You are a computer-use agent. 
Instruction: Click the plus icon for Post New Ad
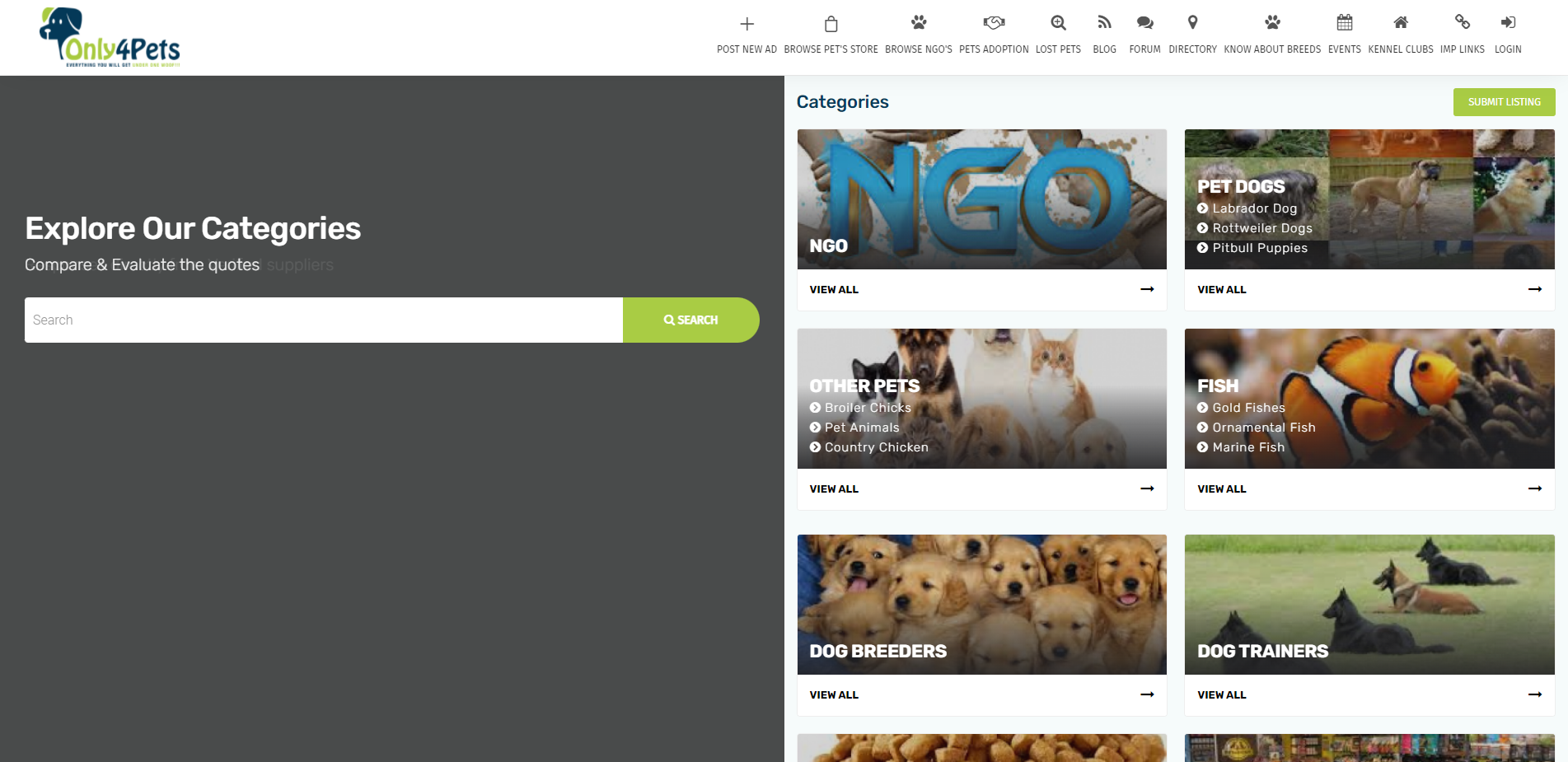tap(747, 23)
